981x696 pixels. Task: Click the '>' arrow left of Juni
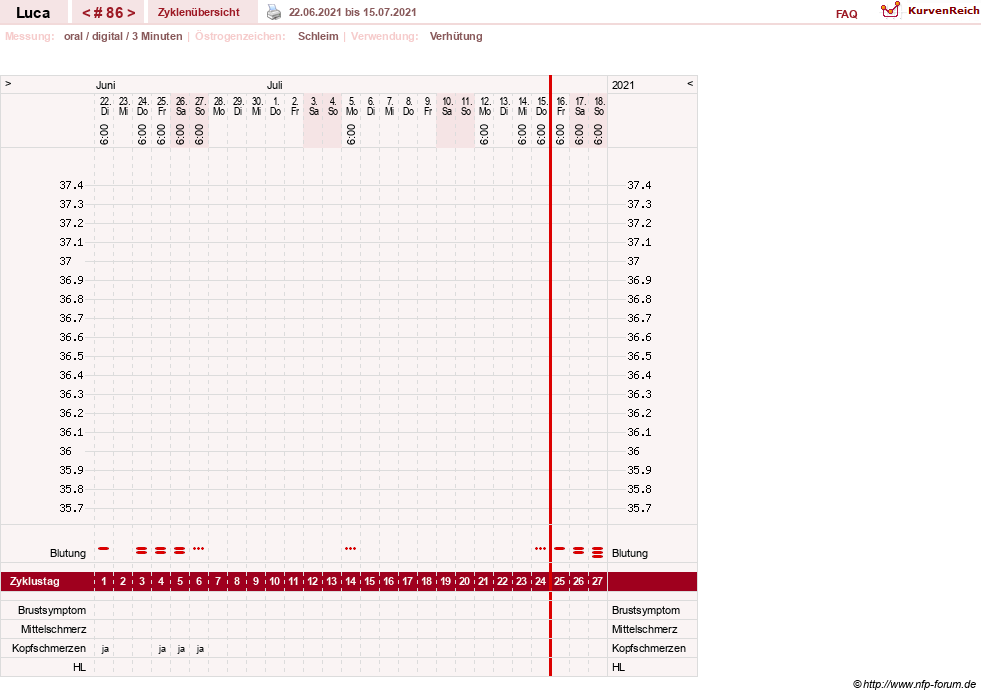coord(8,83)
